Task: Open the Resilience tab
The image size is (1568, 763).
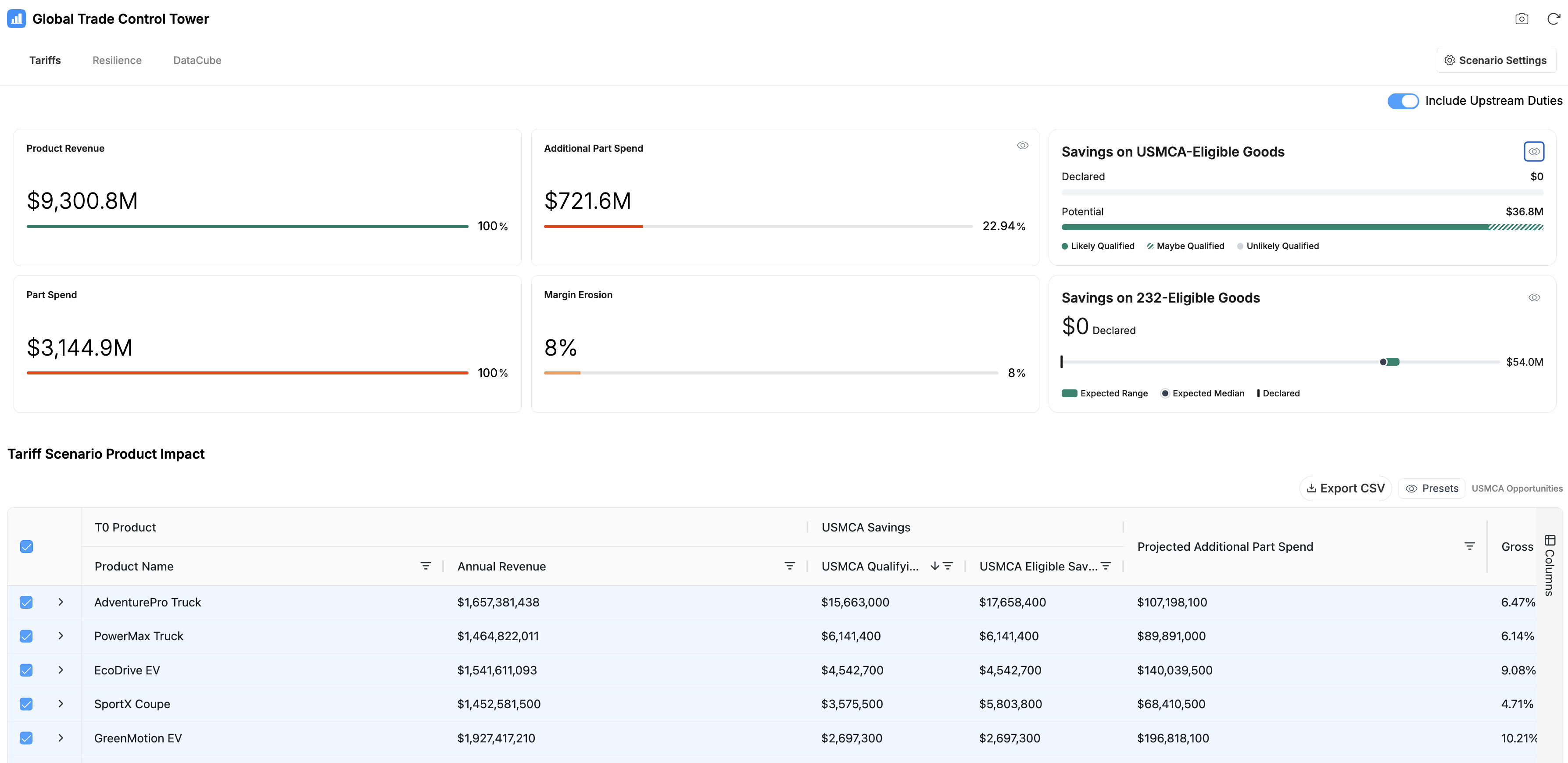Action: coord(117,60)
